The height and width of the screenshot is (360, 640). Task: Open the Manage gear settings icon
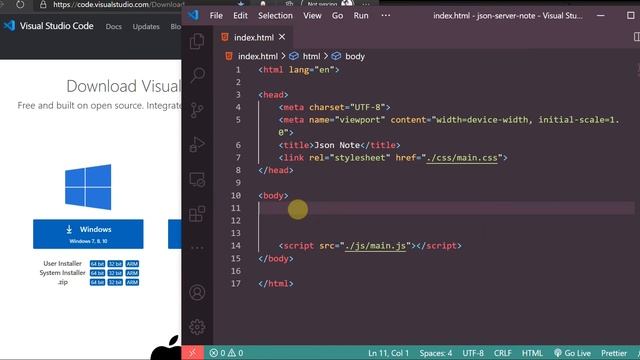197,327
